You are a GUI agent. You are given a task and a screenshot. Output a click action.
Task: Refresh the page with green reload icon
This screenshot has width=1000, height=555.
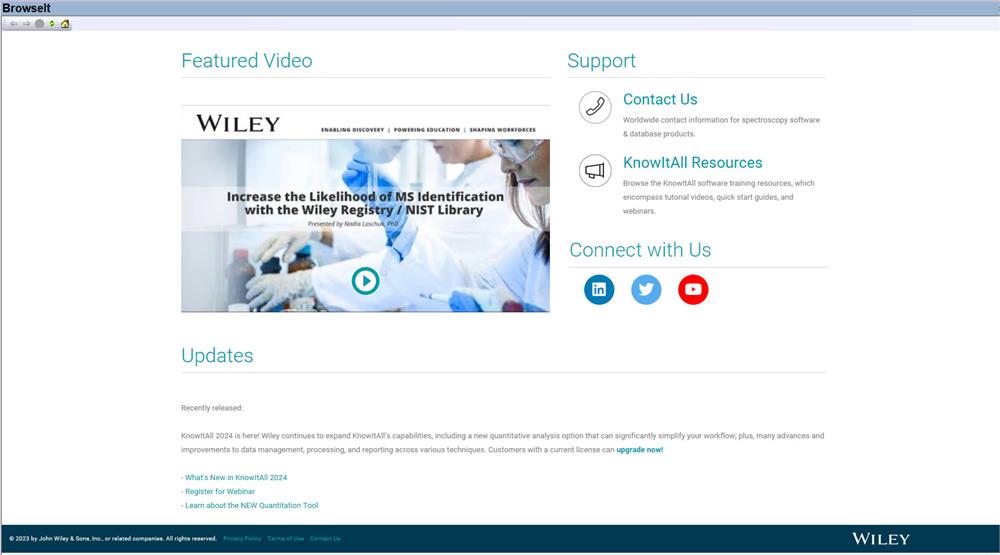tap(52, 24)
